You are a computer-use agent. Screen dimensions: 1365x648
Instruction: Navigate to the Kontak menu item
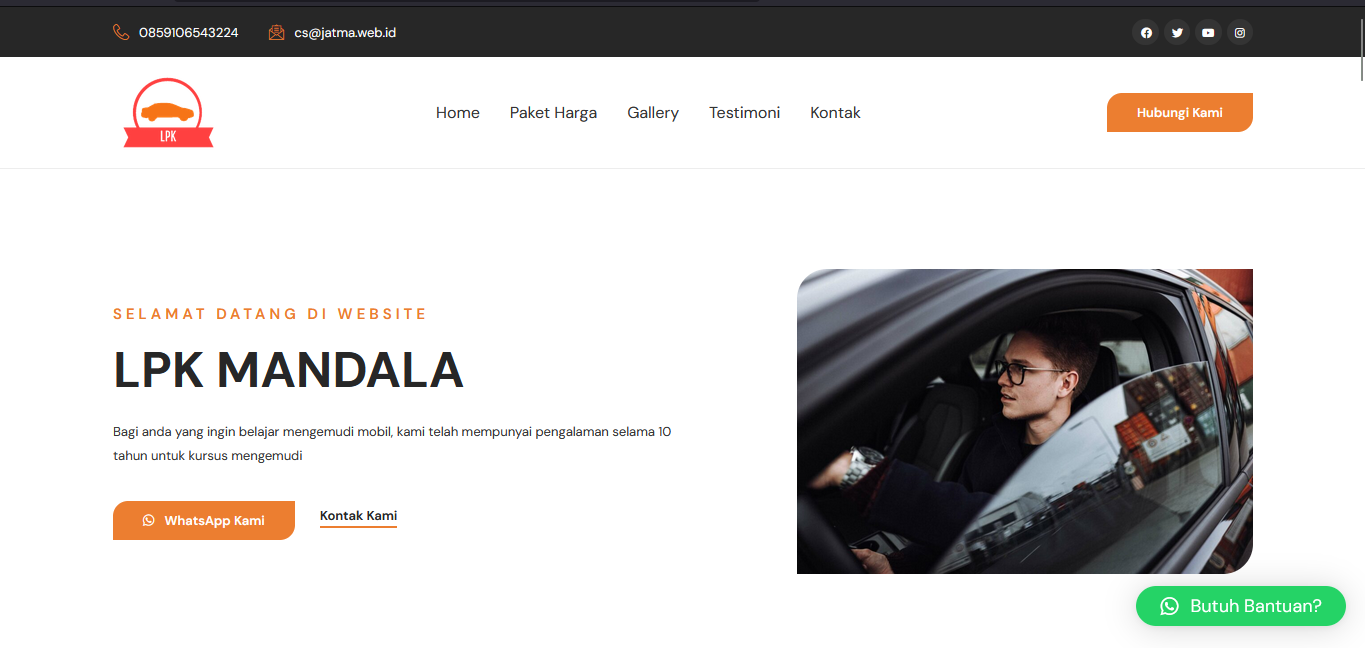pyautogui.click(x=835, y=113)
